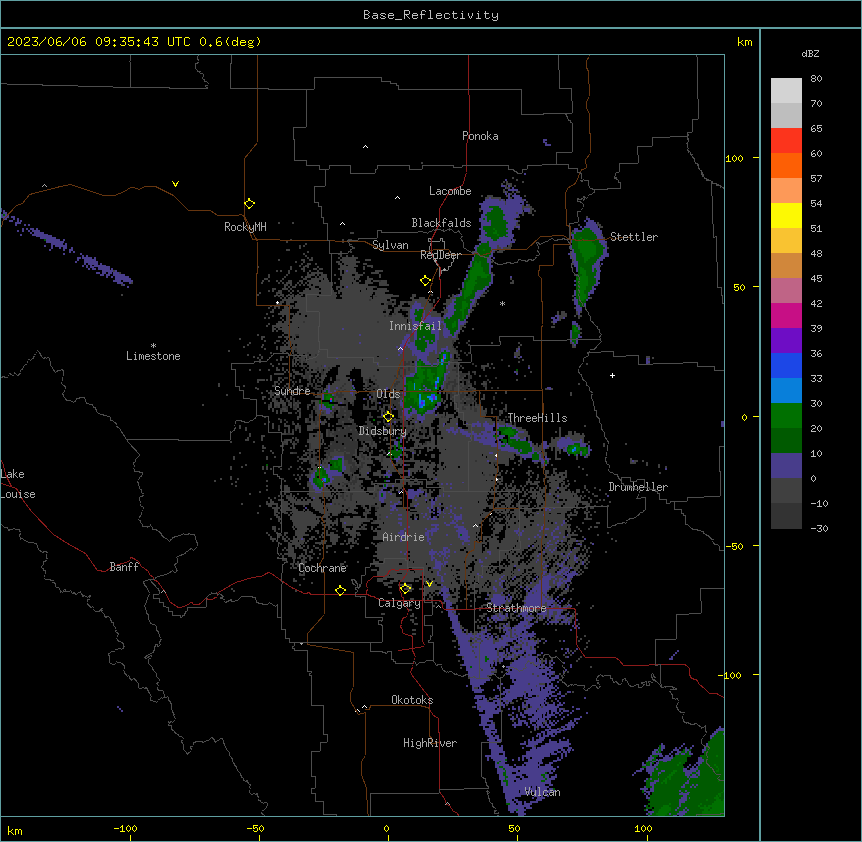862x842 pixels.
Task: Select the Vulcan label
Action: point(543,792)
